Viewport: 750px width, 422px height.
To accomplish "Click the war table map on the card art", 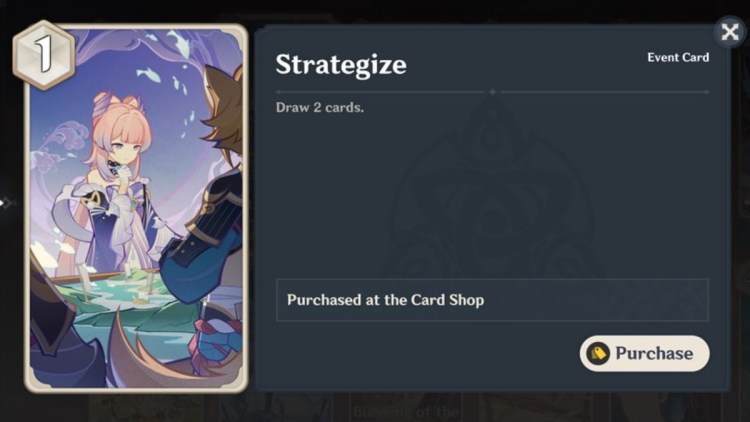I will 124,299.
